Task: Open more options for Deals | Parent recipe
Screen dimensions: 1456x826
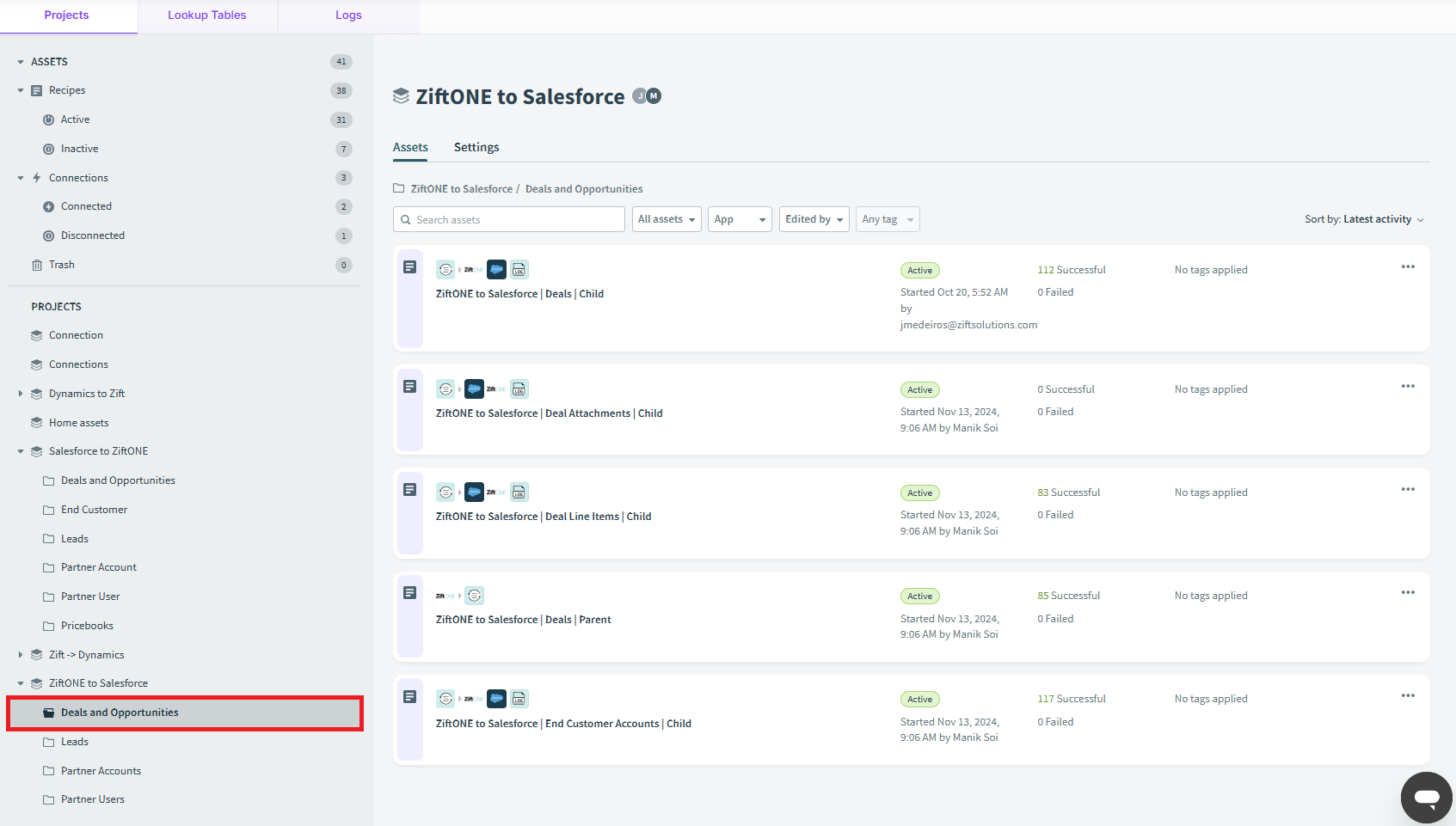Action: point(1408,592)
